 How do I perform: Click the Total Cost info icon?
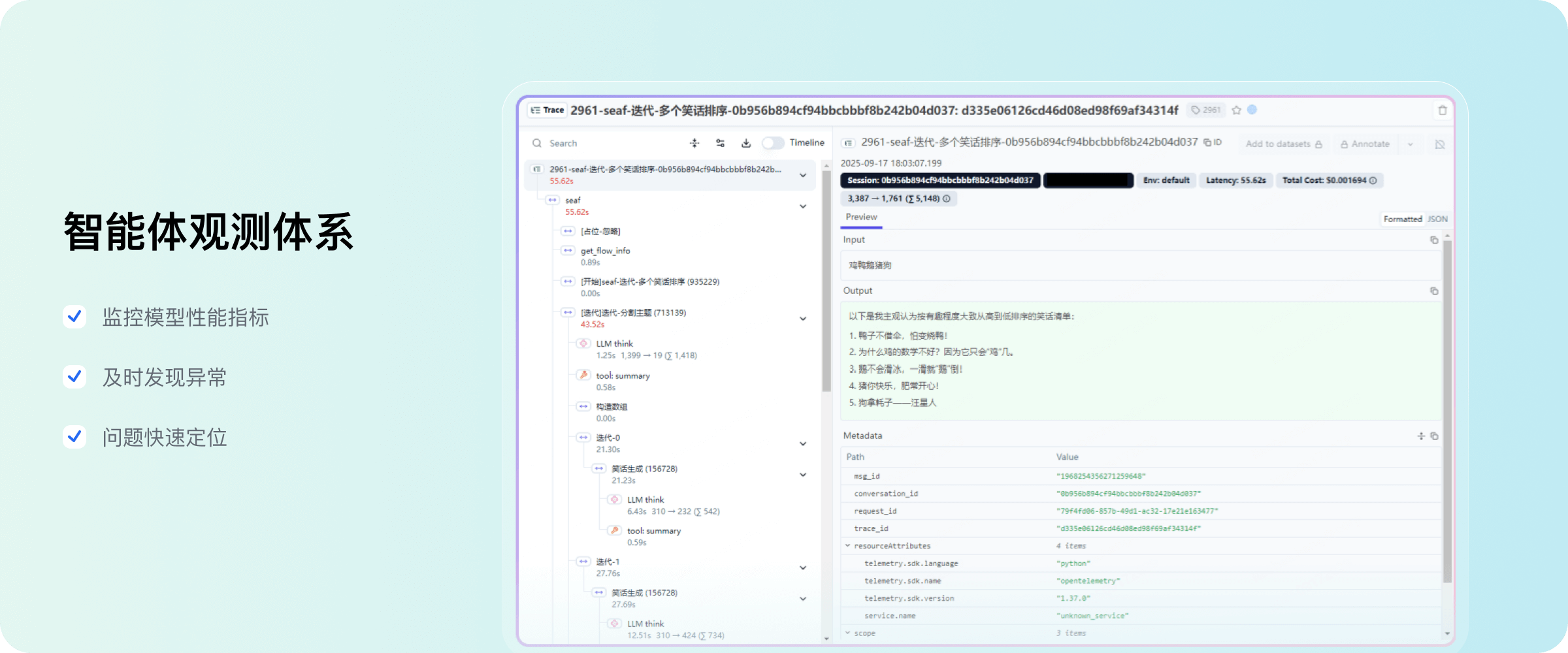click(x=1373, y=181)
